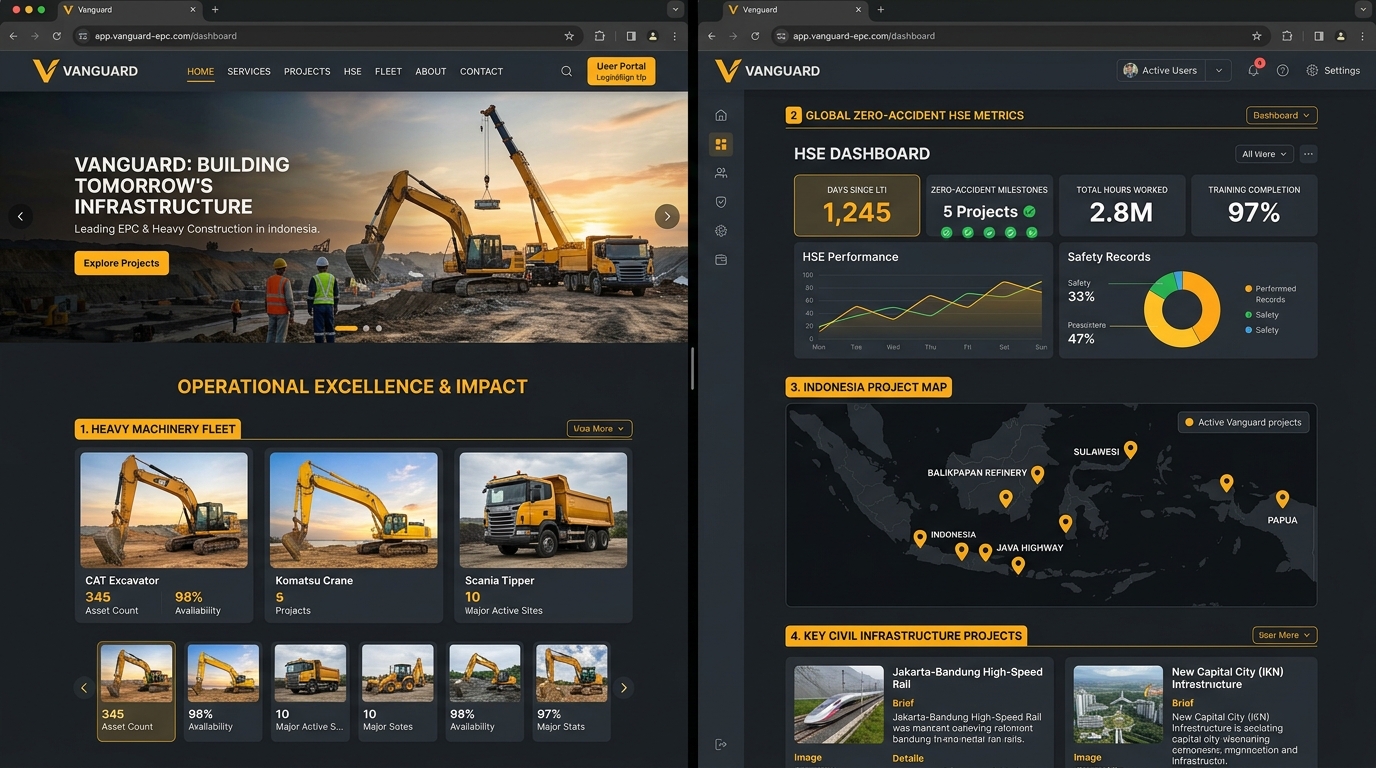Click the Sulawesi map pin
The height and width of the screenshot is (768, 1376).
tap(1130, 450)
